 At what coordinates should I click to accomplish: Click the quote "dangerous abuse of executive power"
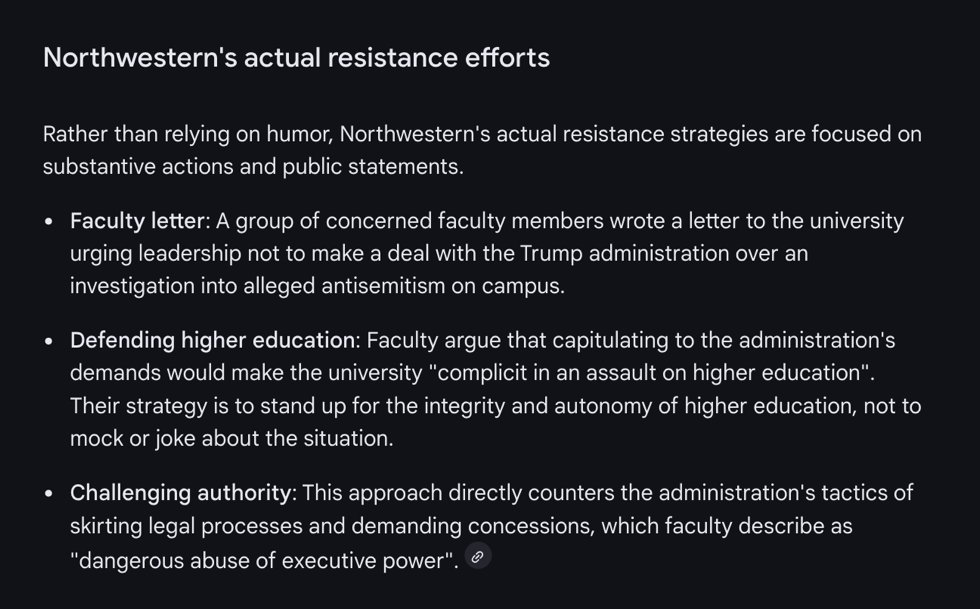pyautogui.click(x=263, y=560)
